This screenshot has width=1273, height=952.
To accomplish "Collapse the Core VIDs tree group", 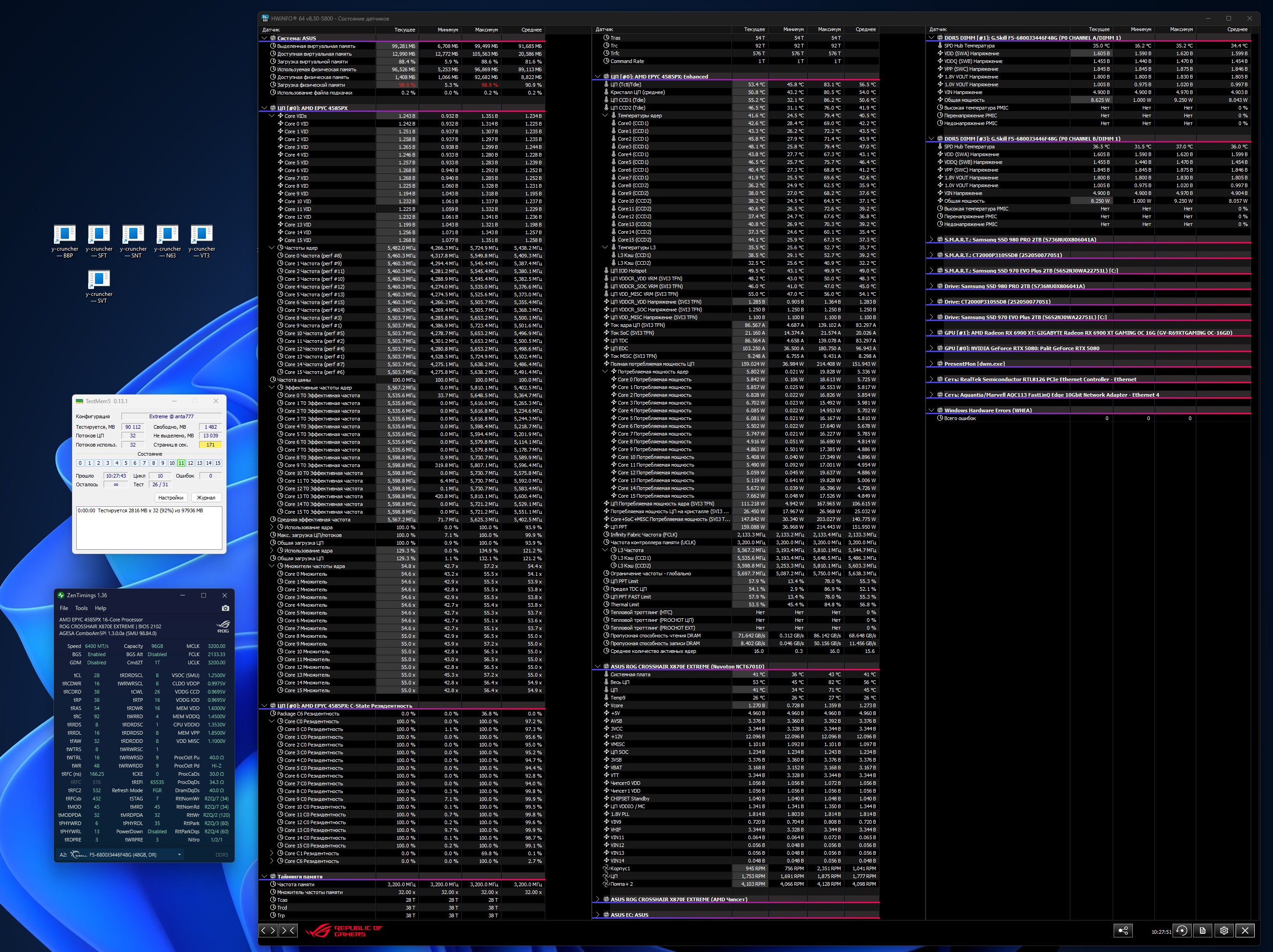I will pyautogui.click(x=272, y=116).
